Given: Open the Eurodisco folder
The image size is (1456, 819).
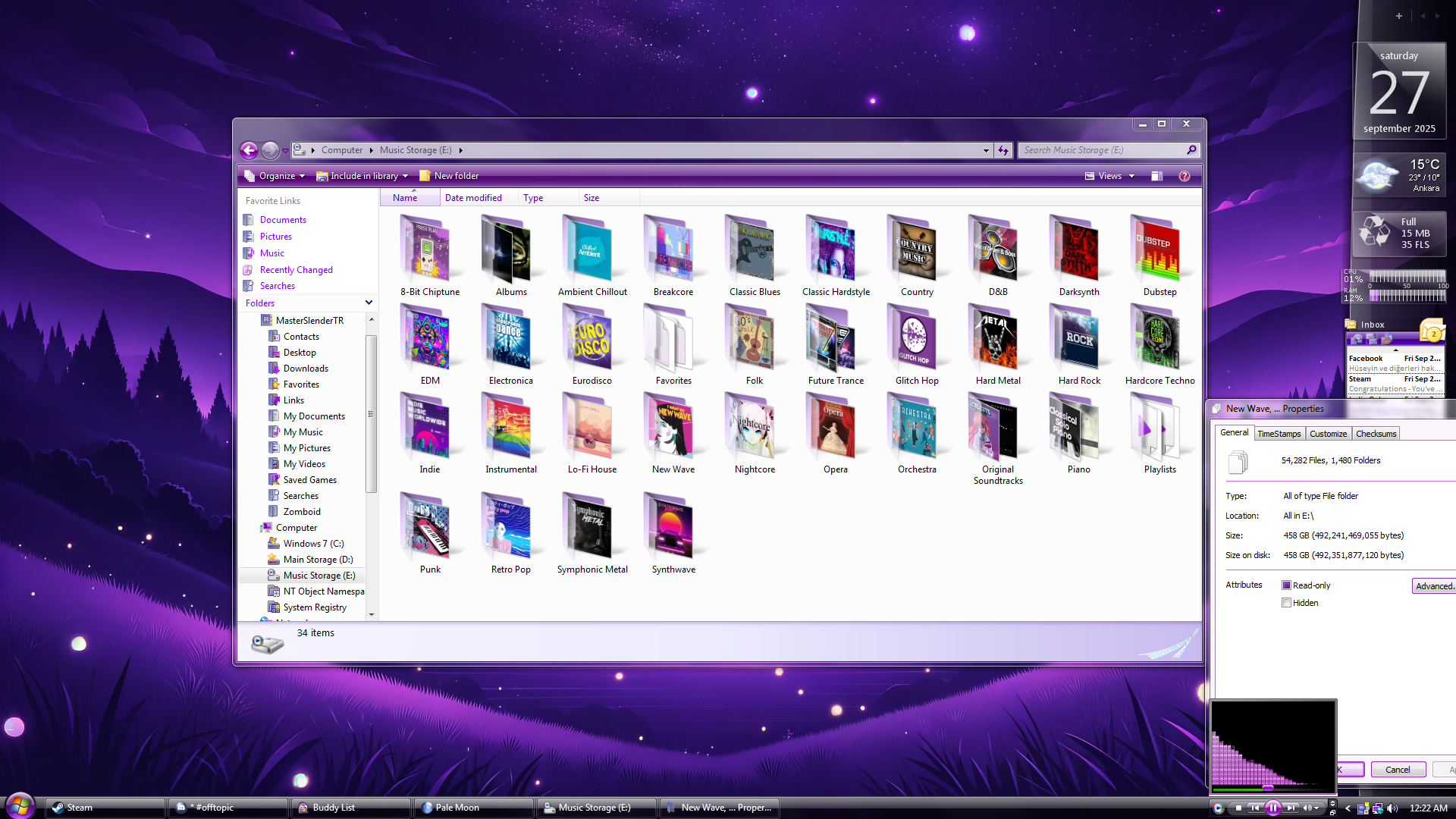Looking at the screenshot, I should 592,345.
